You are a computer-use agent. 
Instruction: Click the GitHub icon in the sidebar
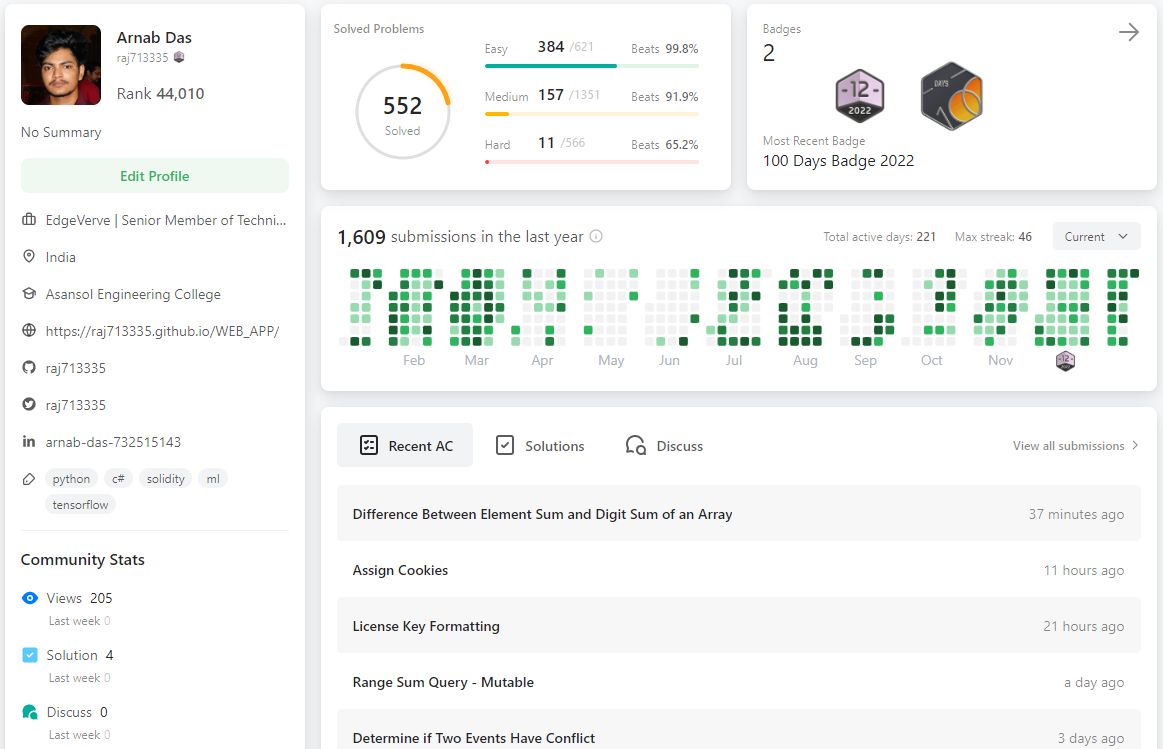pos(29,368)
